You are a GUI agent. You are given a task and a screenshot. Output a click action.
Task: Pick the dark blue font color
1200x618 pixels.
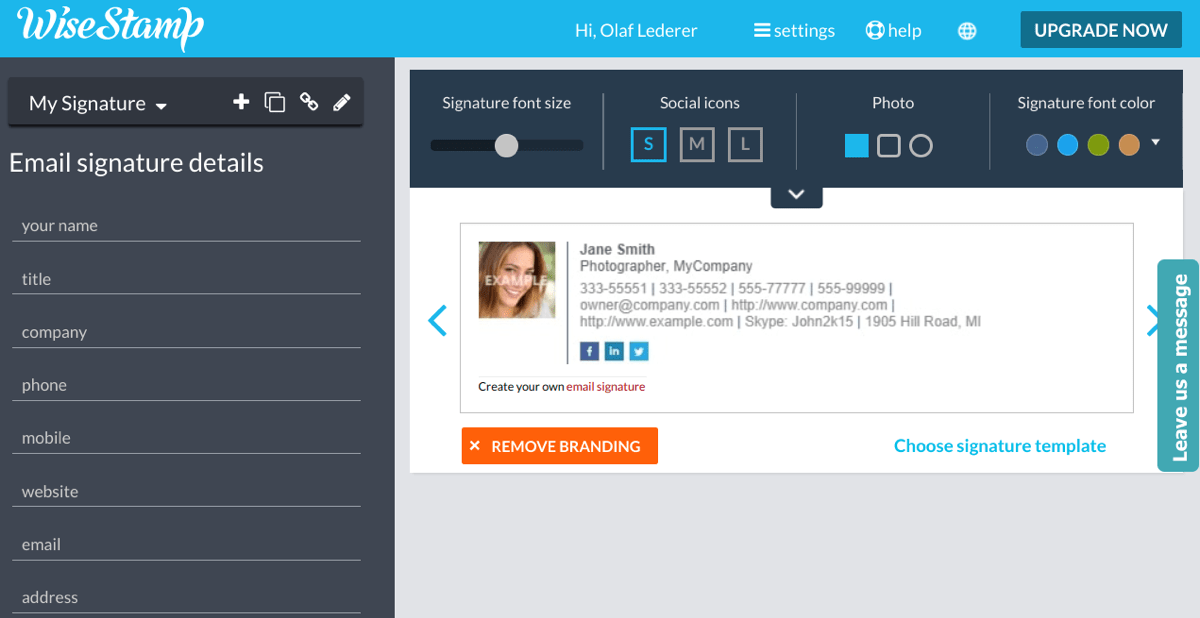pyautogui.click(x=1037, y=145)
